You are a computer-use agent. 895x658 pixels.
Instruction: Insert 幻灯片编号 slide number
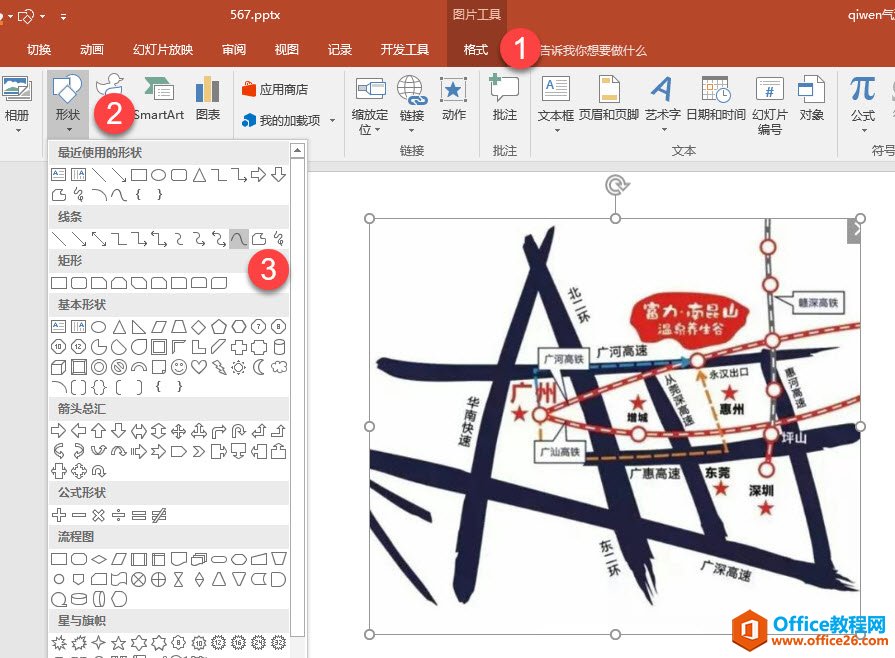[x=769, y=106]
